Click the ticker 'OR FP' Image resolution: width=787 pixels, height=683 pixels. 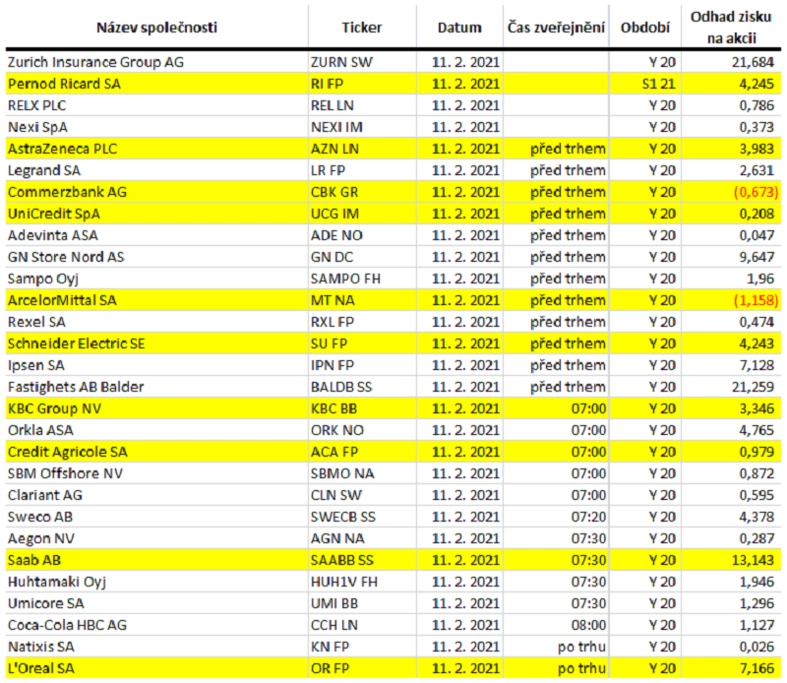coord(330,668)
